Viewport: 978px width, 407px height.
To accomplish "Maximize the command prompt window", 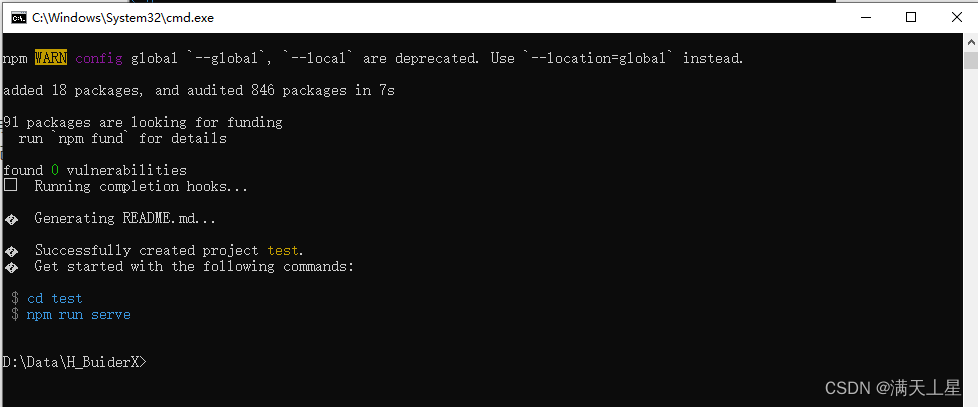I will (911, 17).
